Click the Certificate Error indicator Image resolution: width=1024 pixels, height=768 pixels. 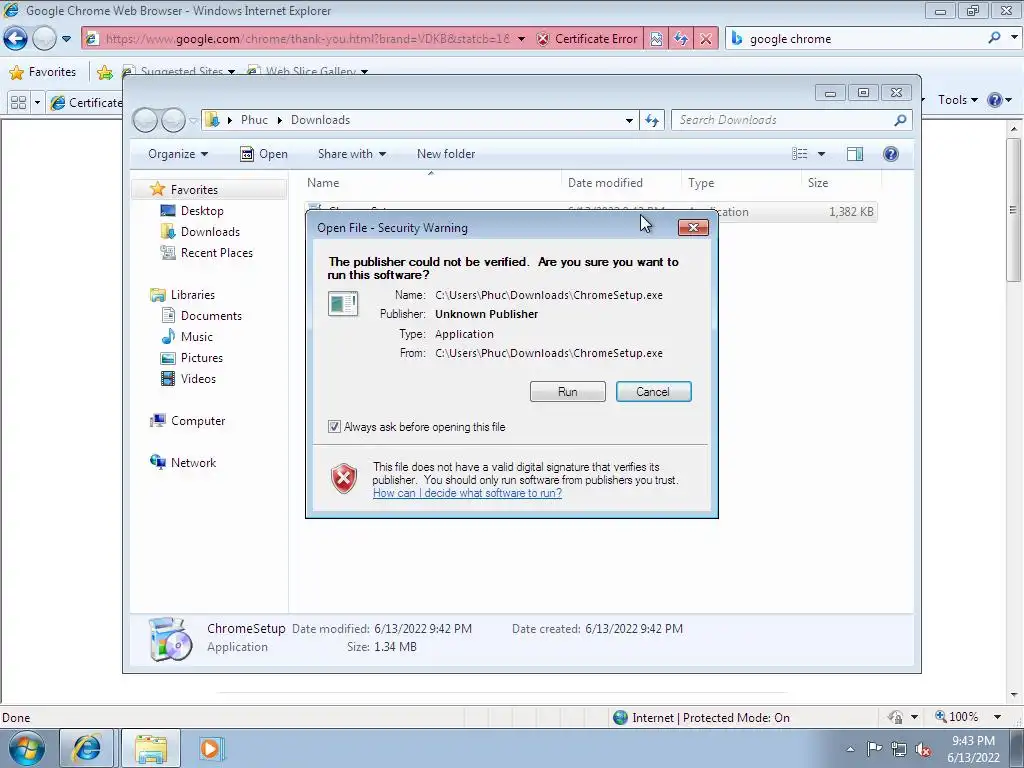[x=586, y=39]
